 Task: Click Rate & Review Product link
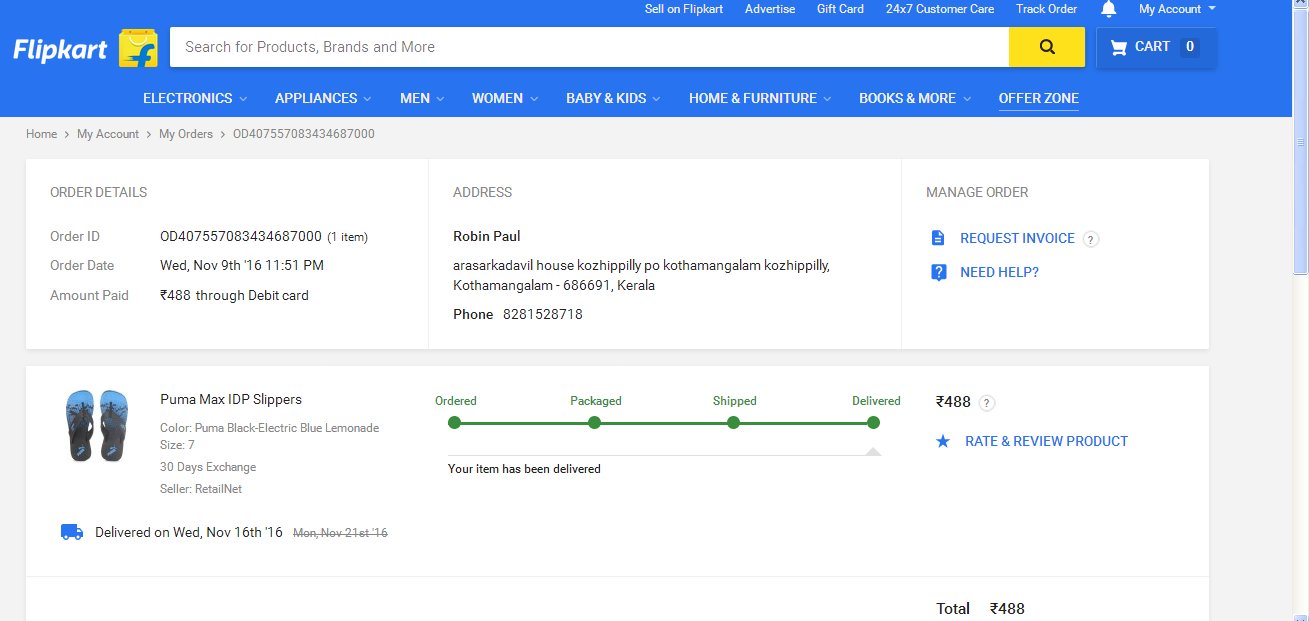tap(1046, 441)
